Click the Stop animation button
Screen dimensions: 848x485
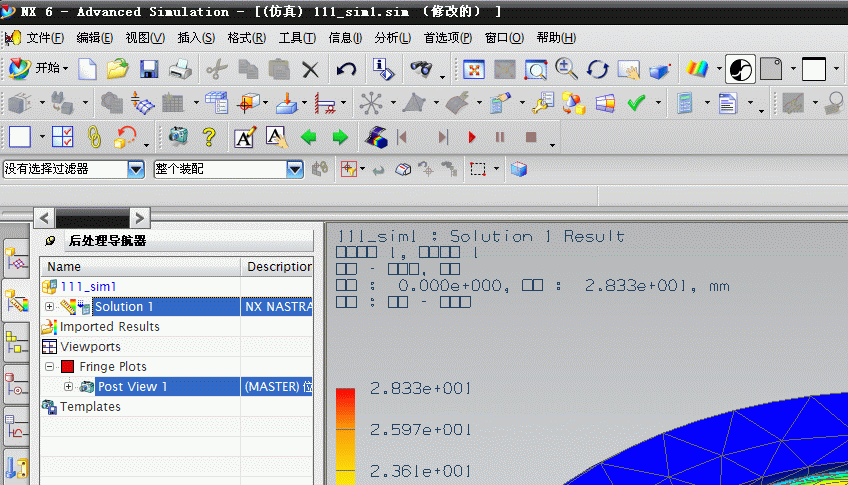click(x=531, y=137)
